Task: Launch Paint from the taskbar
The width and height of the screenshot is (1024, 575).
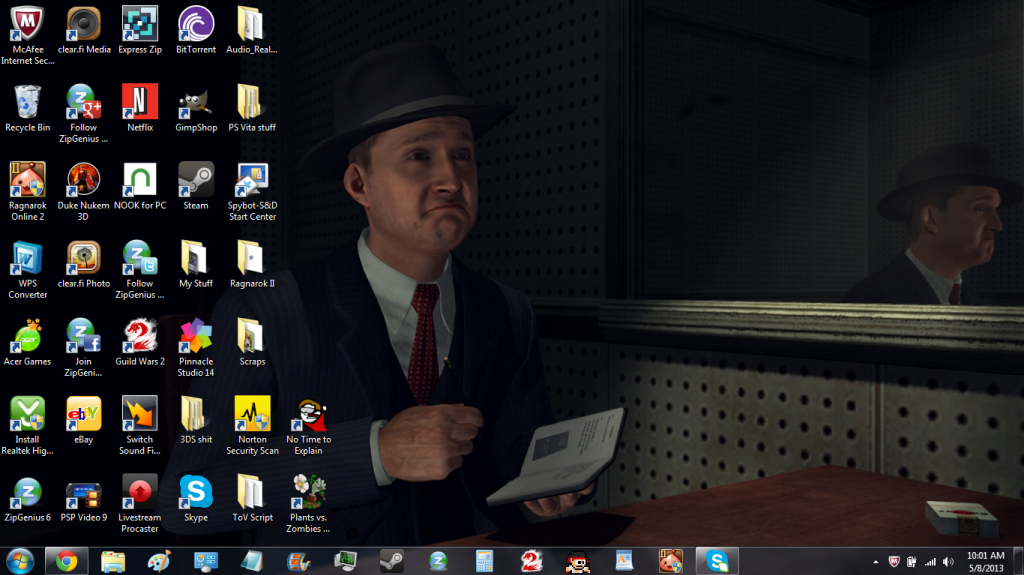Action: tap(159, 561)
